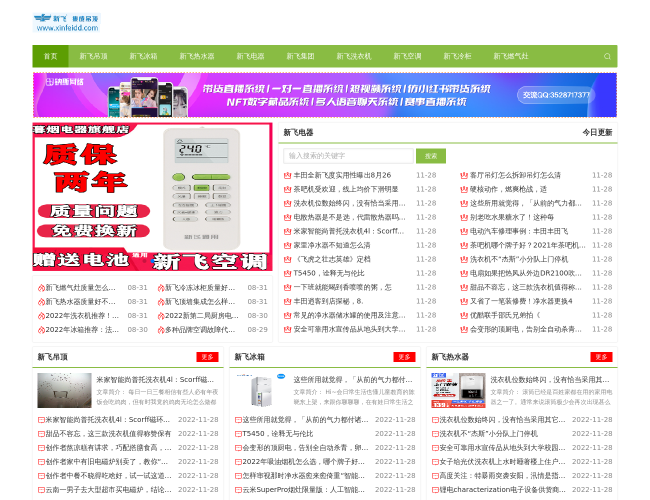Open article 茶吧机受欢迎，线上均价下滑明显

pyautogui.click(x=345, y=189)
